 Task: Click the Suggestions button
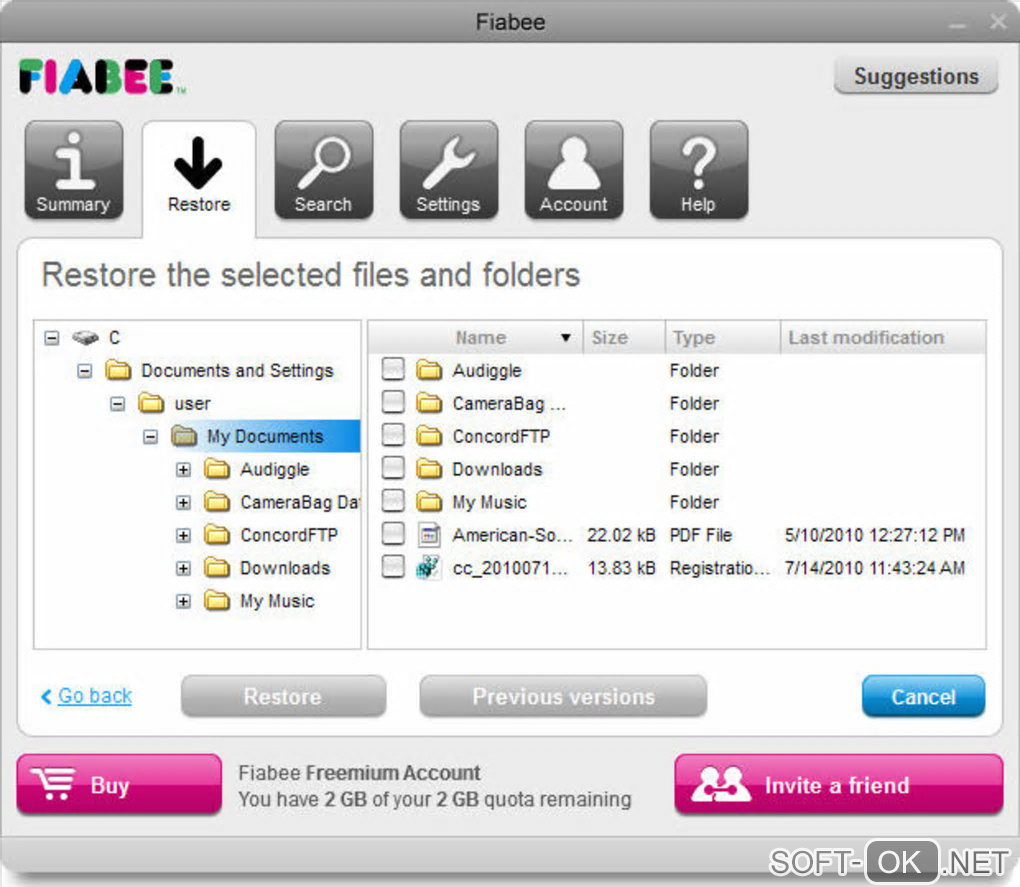tap(916, 76)
